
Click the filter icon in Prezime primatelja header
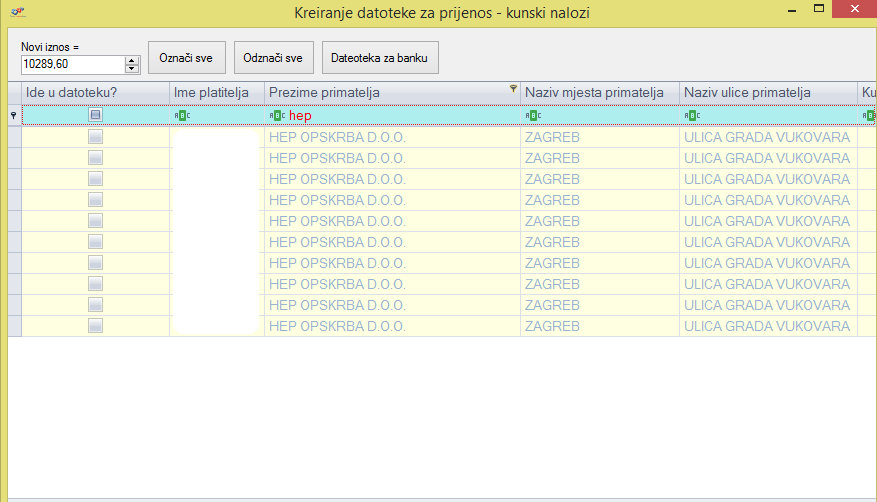tap(513, 89)
